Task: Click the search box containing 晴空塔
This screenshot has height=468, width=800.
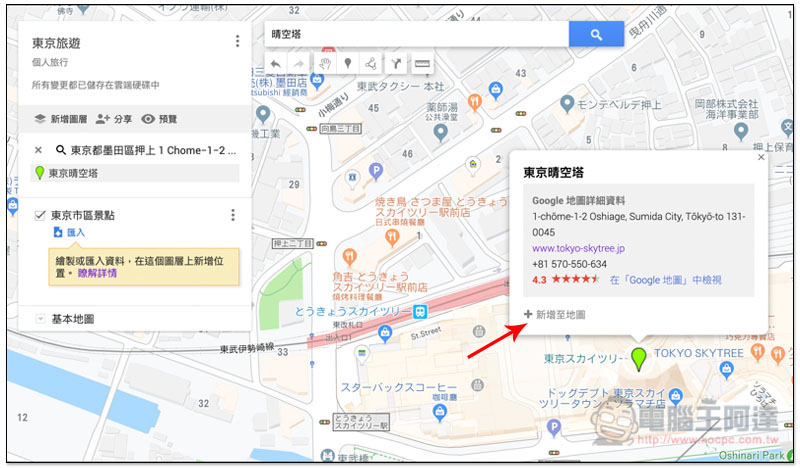Action: [417, 34]
